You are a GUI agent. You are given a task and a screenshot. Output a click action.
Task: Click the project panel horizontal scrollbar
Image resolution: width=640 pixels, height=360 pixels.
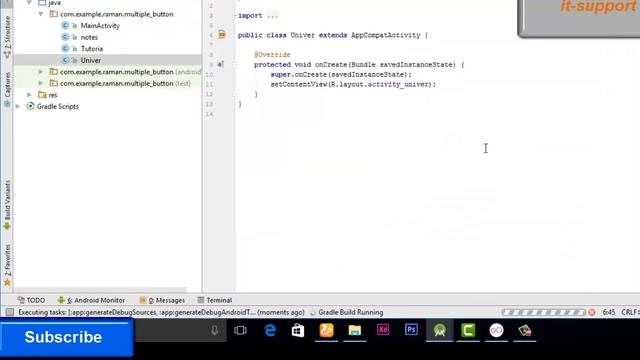coord(101,289)
